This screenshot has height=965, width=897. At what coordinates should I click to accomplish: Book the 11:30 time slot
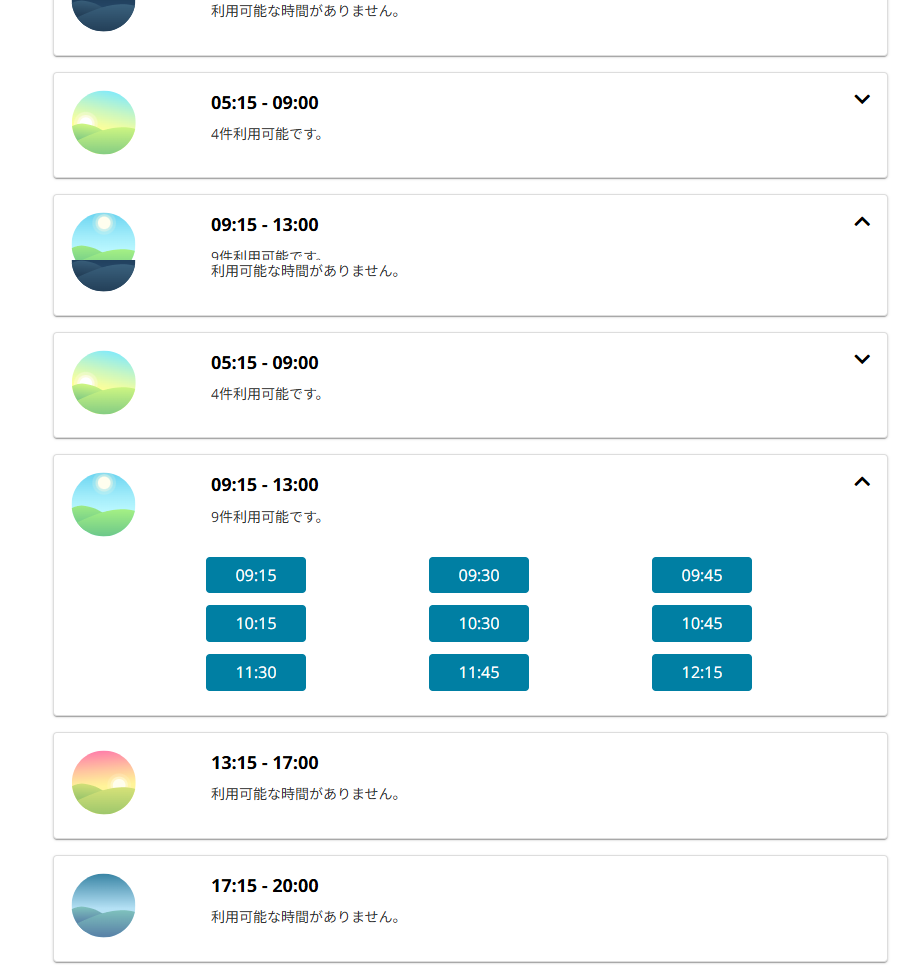256,672
